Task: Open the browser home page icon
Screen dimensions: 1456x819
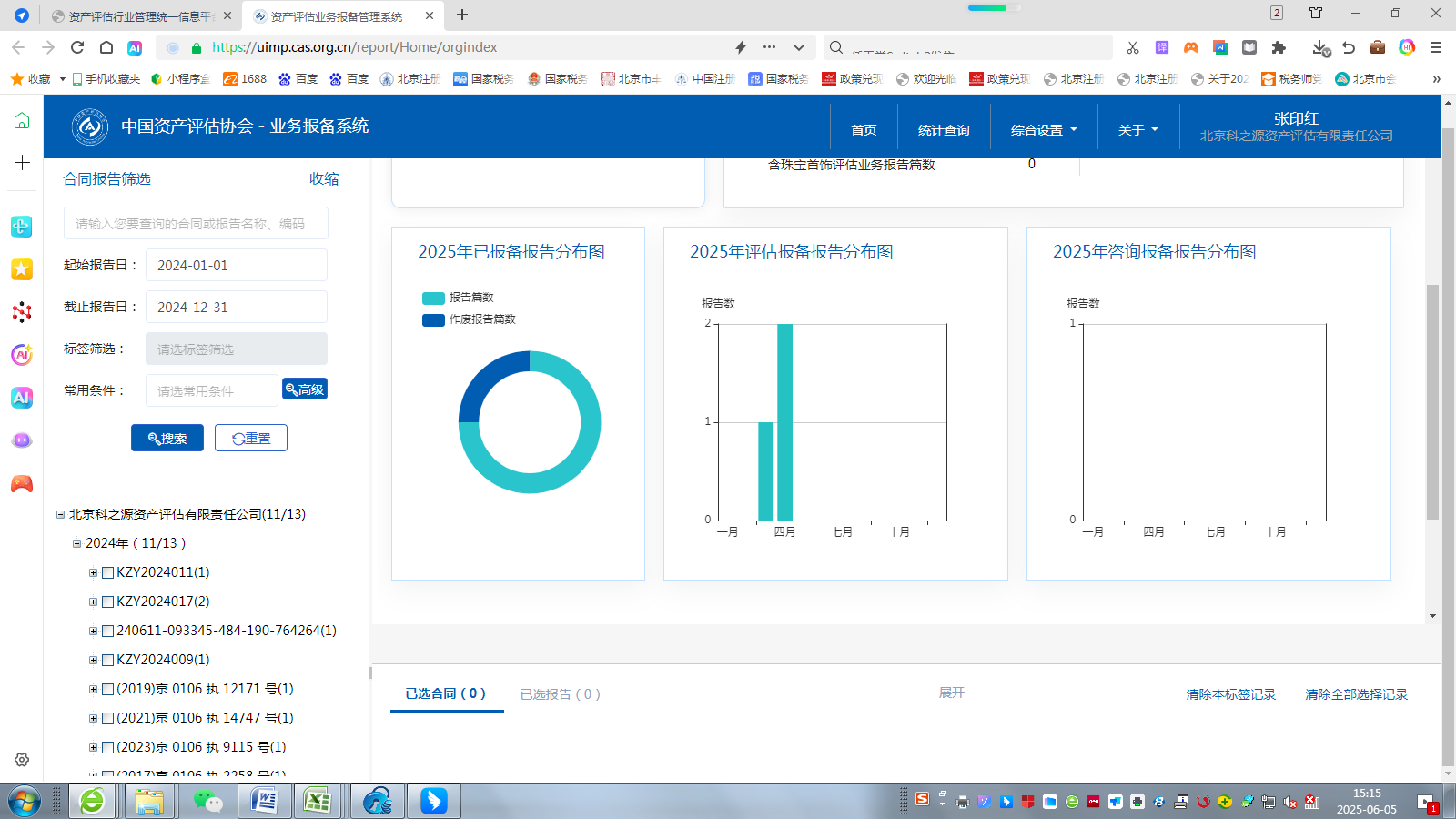Action: [x=106, y=47]
